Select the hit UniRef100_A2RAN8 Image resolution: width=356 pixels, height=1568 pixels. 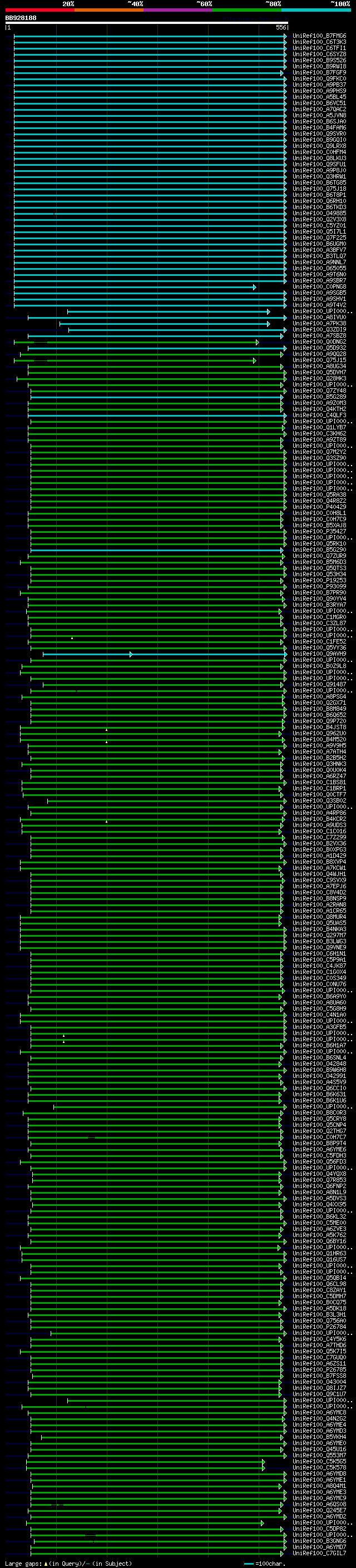pyautogui.click(x=319, y=905)
